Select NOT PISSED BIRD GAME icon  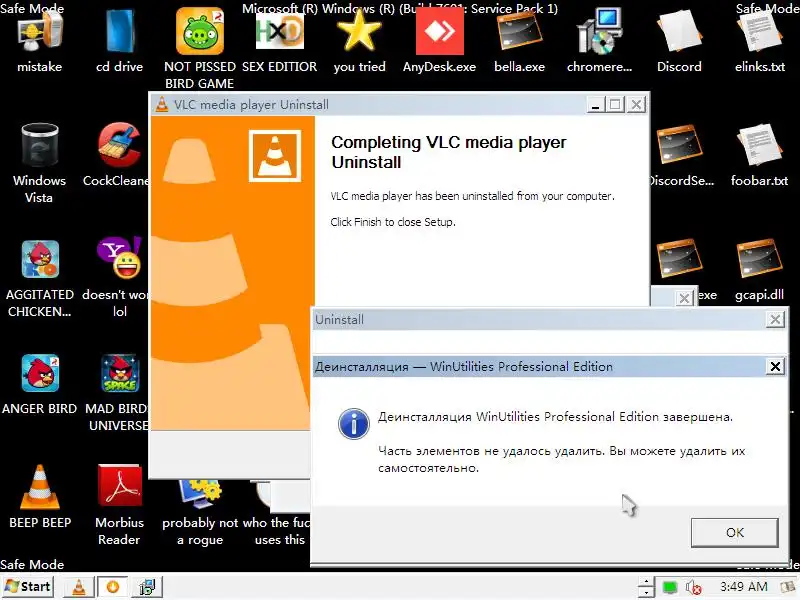pos(199,48)
